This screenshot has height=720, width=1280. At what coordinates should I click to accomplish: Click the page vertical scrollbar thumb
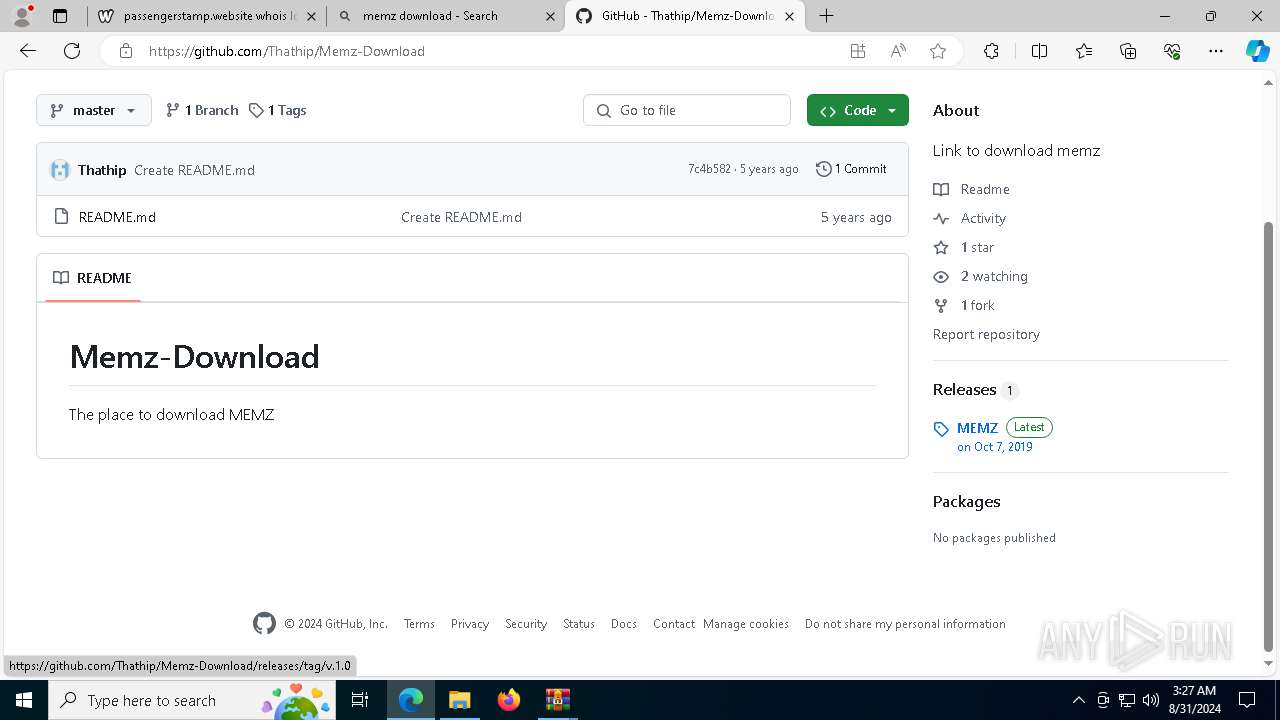[x=1269, y=435]
